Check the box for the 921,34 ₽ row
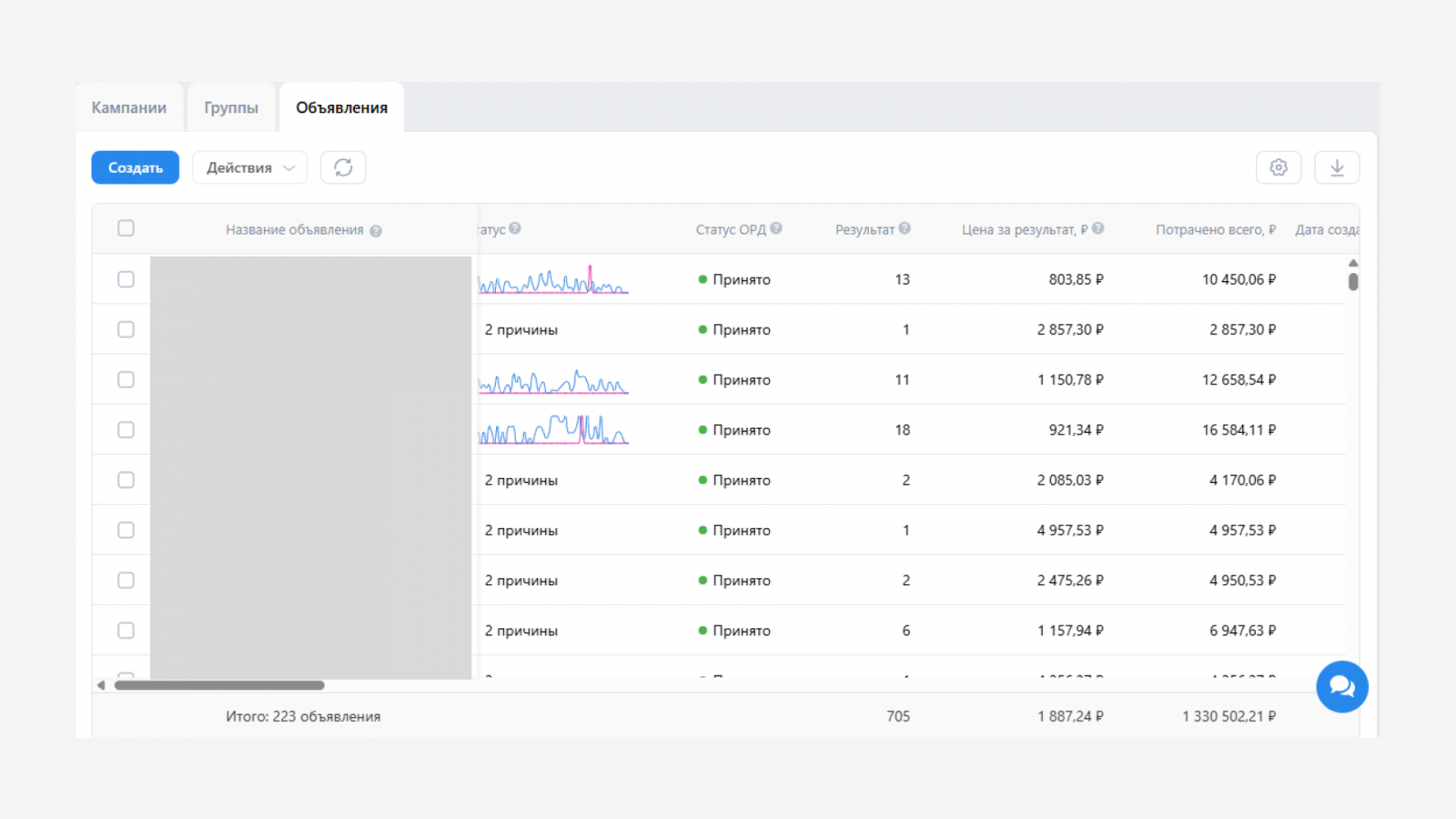 pos(126,430)
